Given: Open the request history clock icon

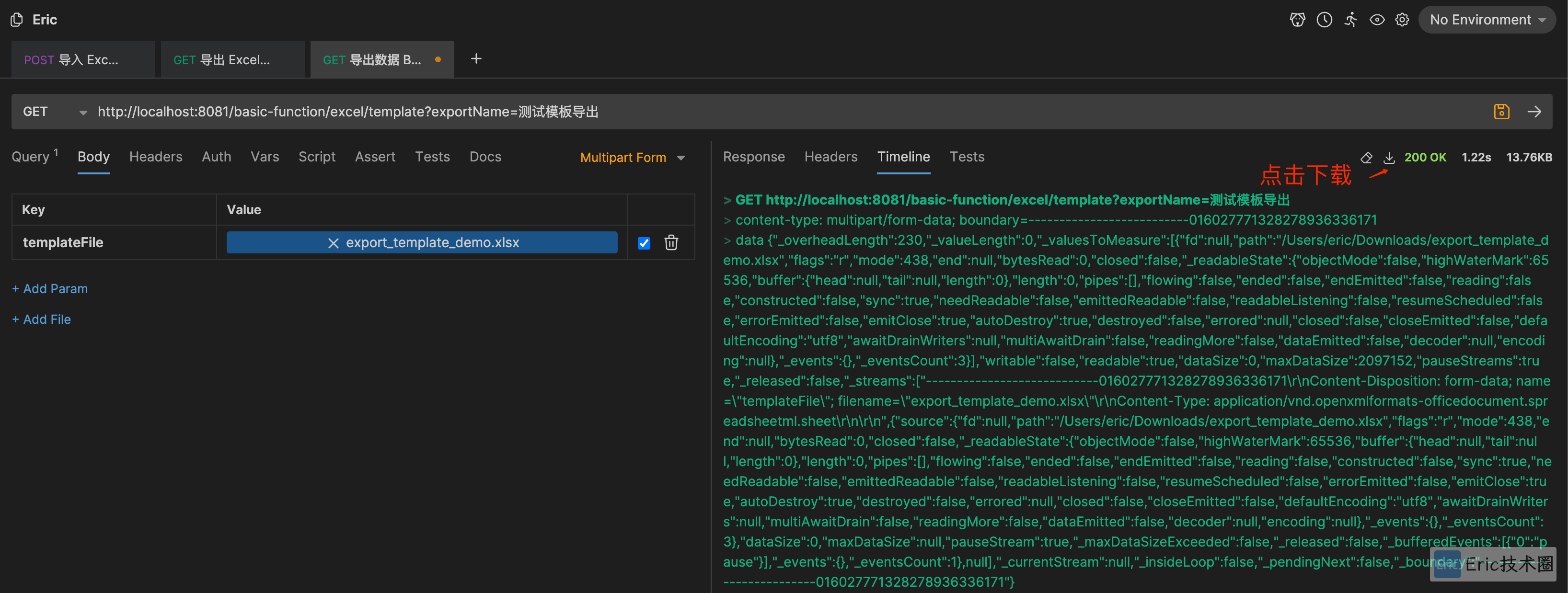Looking at the screenshot, I should [1324, 20].
